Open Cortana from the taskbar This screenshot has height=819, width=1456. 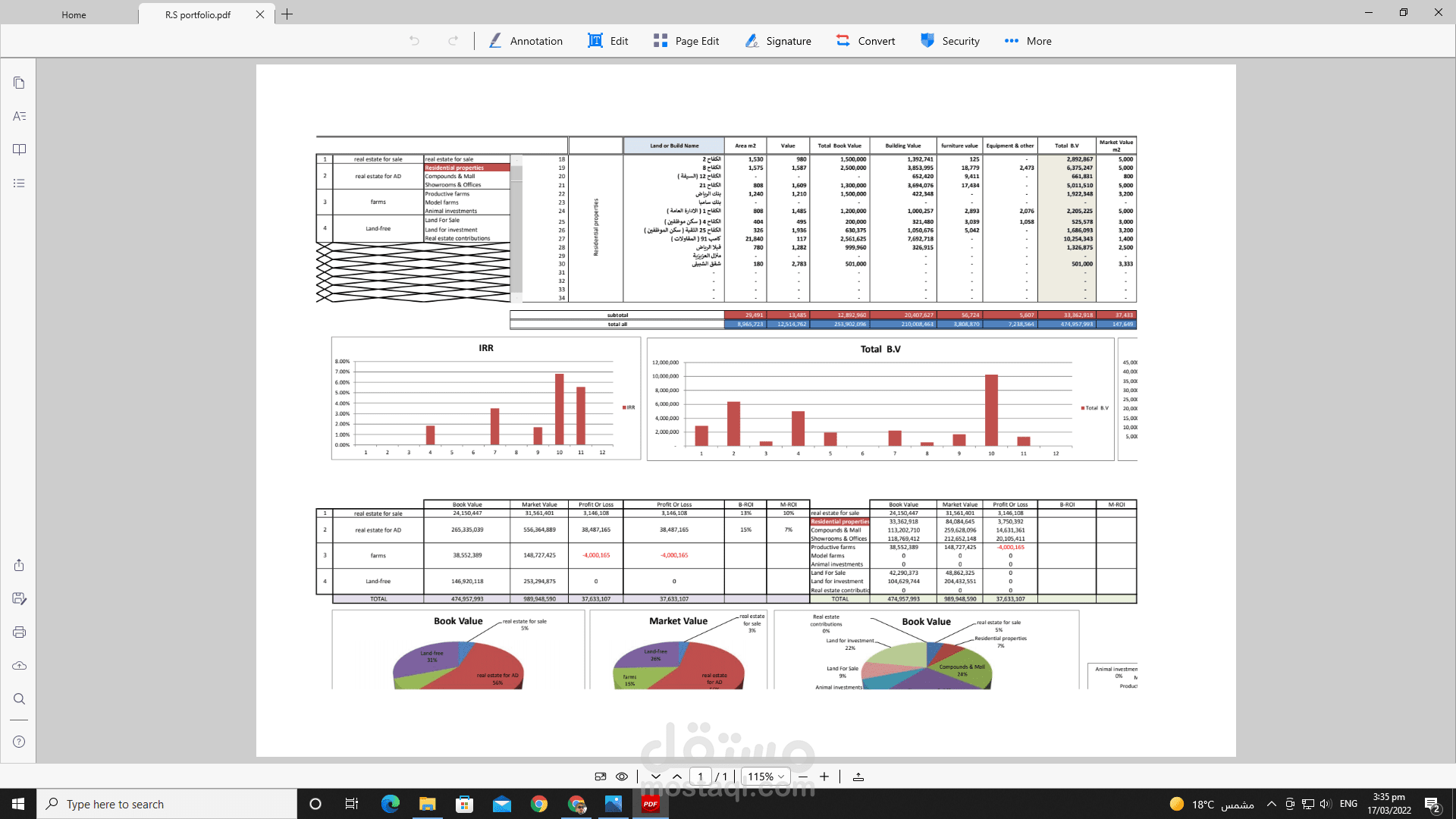(315, 804)
